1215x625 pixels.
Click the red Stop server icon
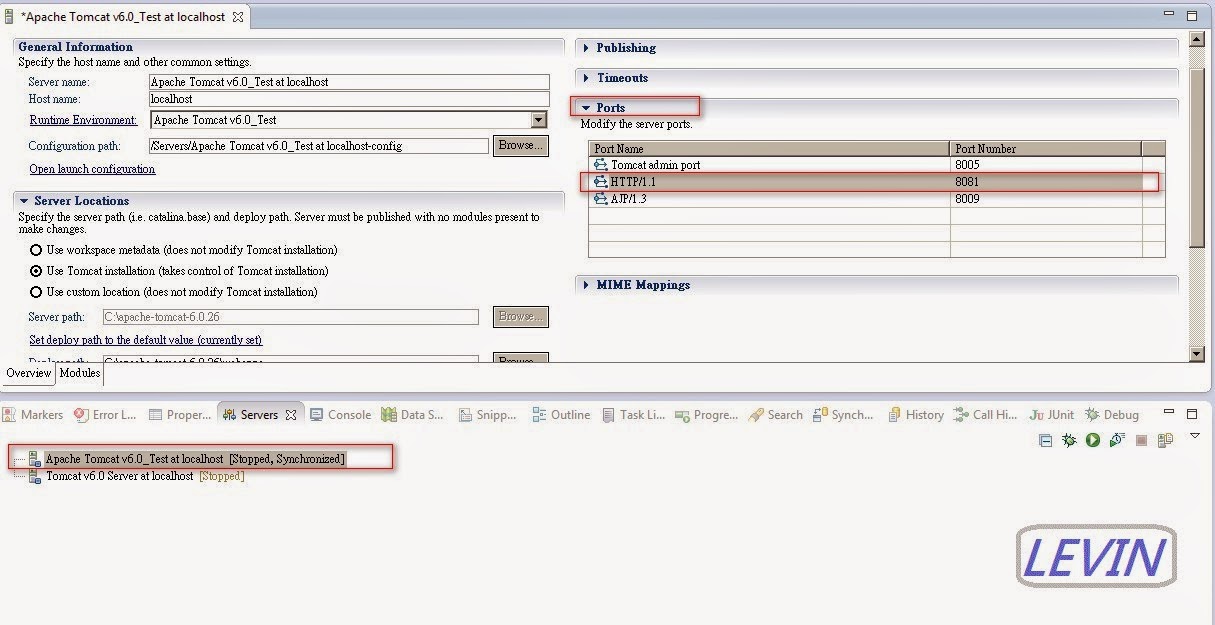tap(1141, 440)
